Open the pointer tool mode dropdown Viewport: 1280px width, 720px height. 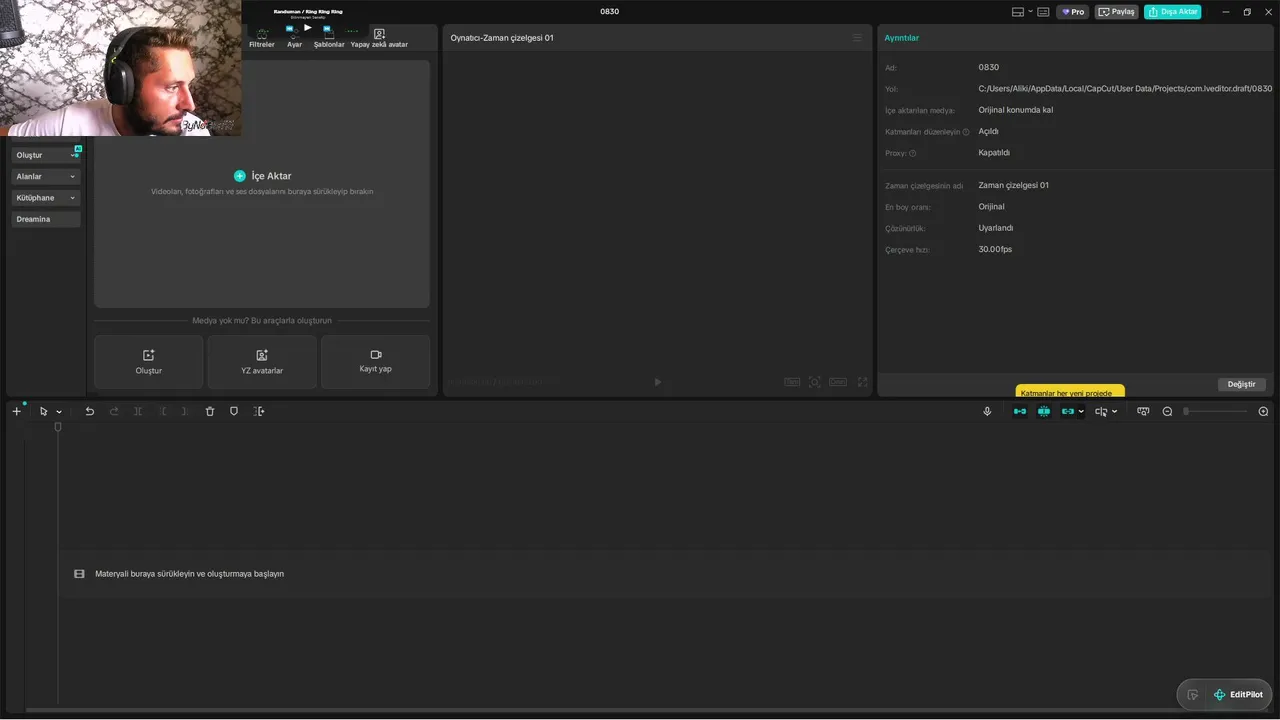click(x=59, y=412)
